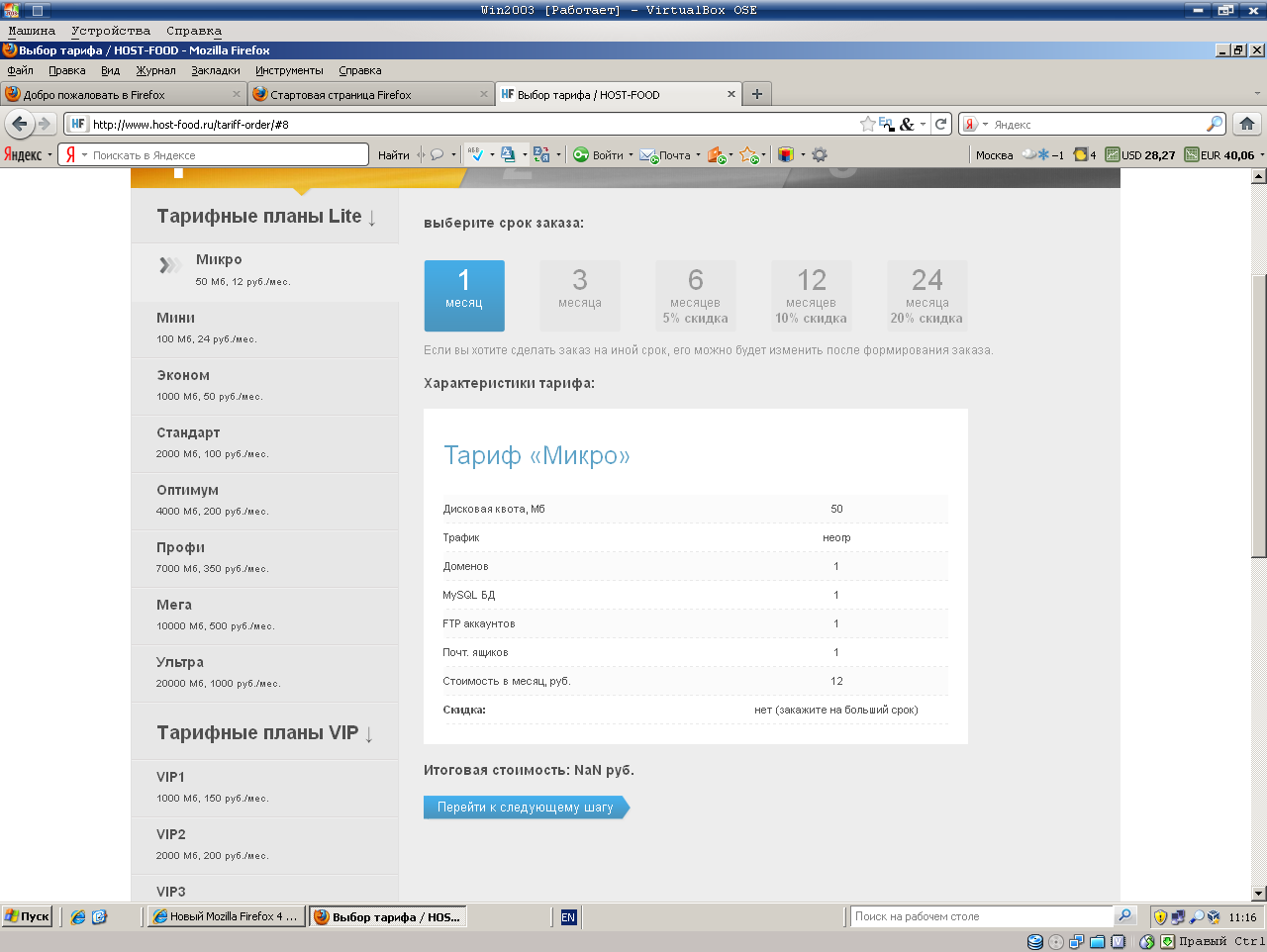Click the Yandex bar spell-check icon
Screen dimensions: 1267x952
coord(475,154)
